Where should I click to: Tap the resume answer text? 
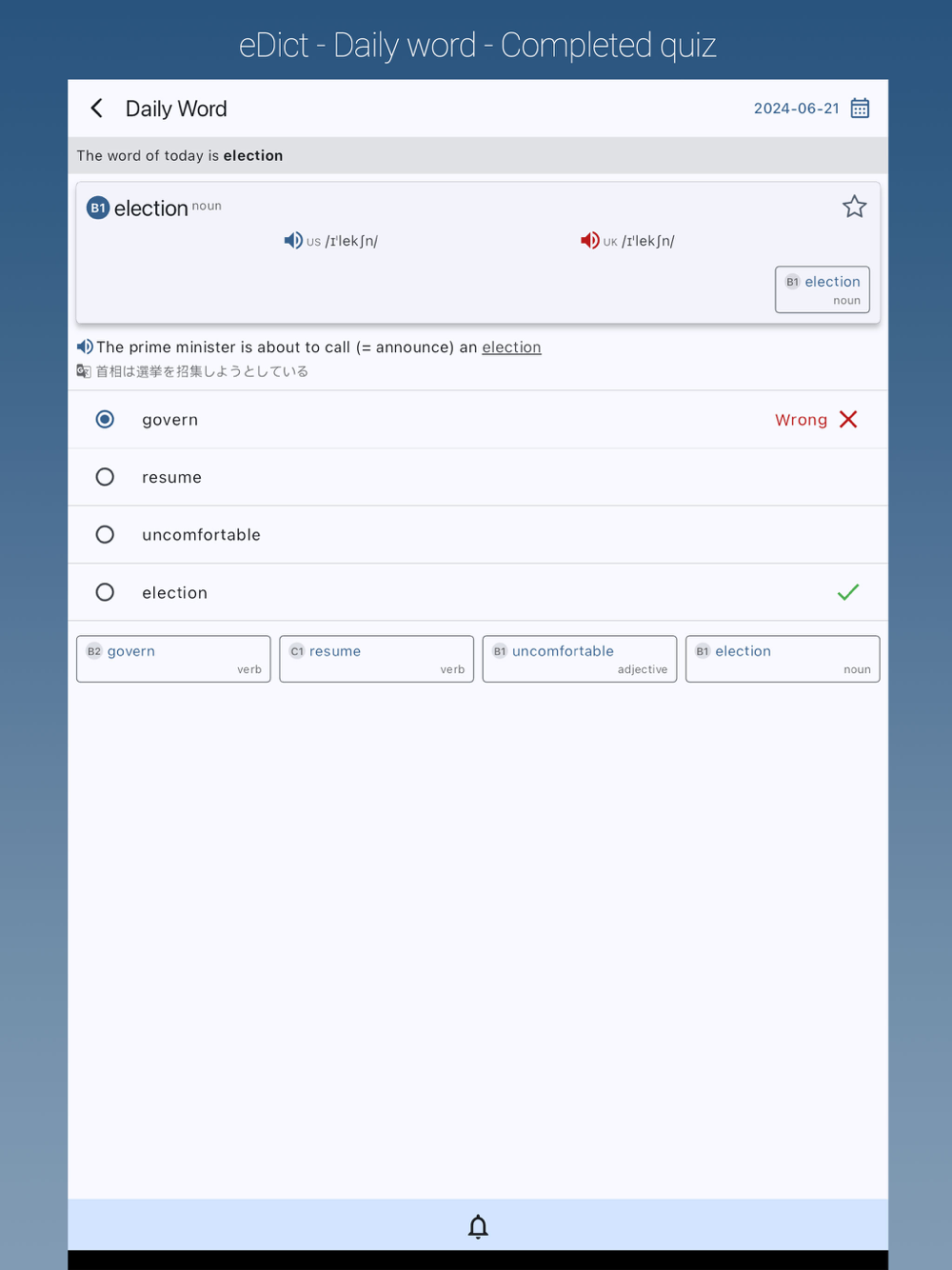pos(171,477)
